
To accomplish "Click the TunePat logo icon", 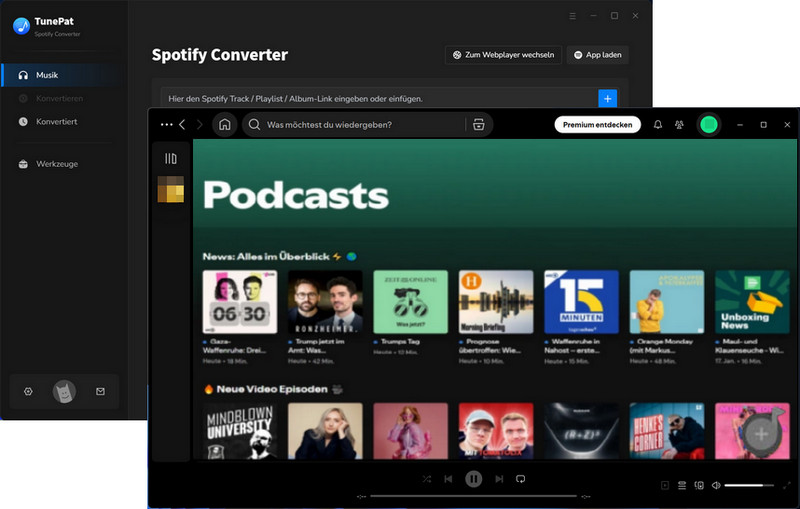I will (x=21, y=26).
